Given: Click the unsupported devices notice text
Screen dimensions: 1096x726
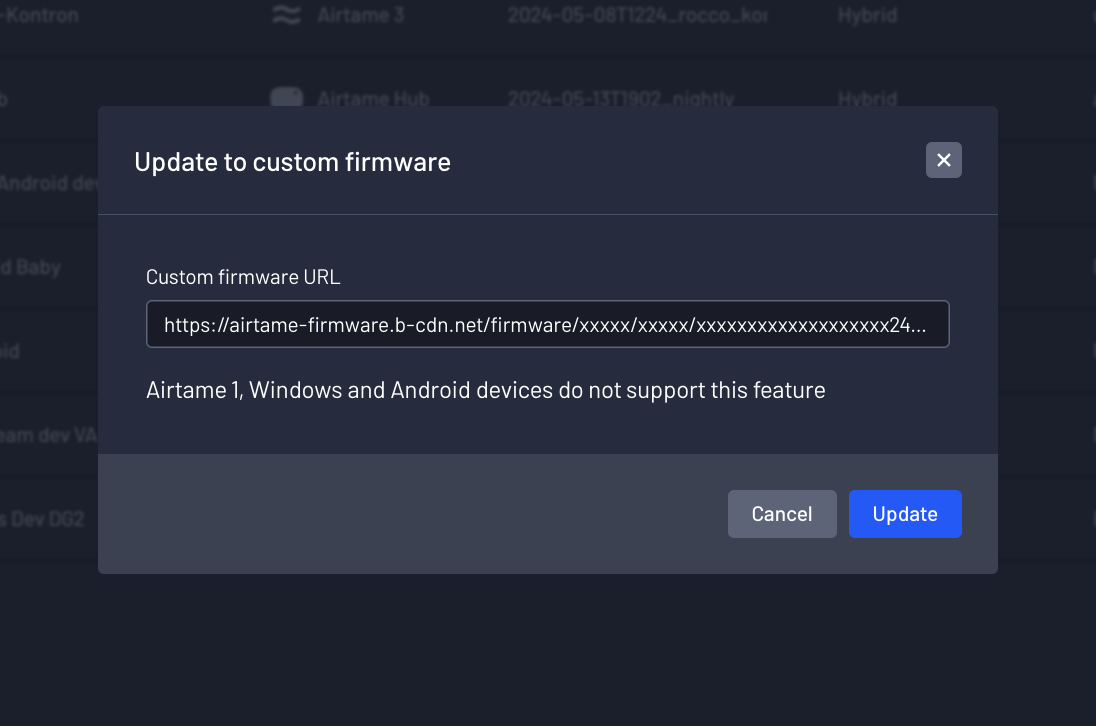Looking at the screenshot, I should (x=485, y=390).
